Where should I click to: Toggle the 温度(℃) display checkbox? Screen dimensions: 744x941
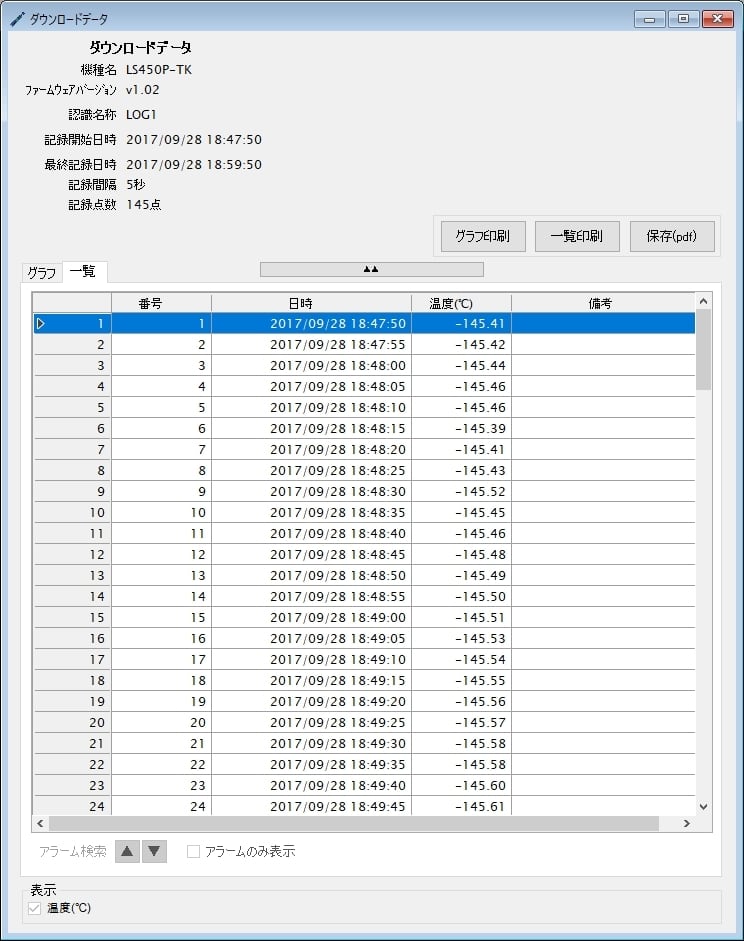click(35, 909)
